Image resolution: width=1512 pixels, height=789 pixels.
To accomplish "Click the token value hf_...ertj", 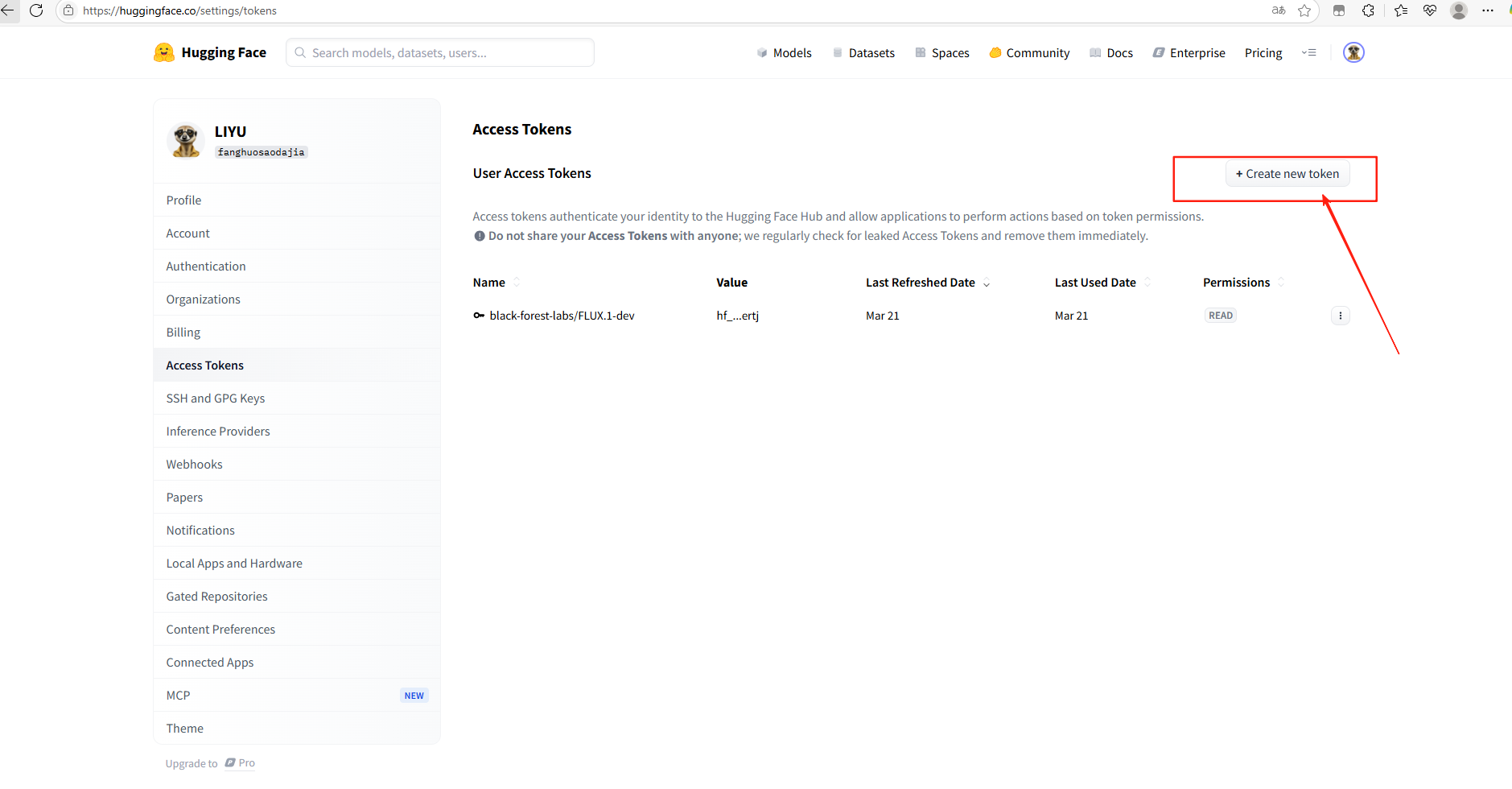I will pos(738,316).
